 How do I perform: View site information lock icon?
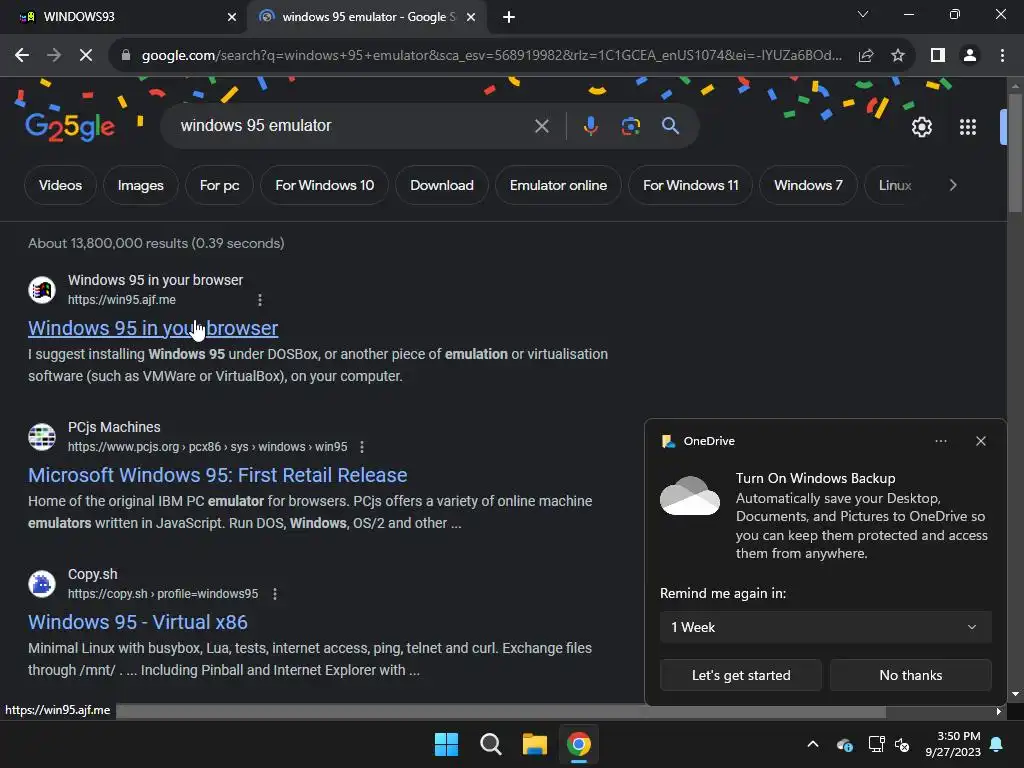click(126, 56)
